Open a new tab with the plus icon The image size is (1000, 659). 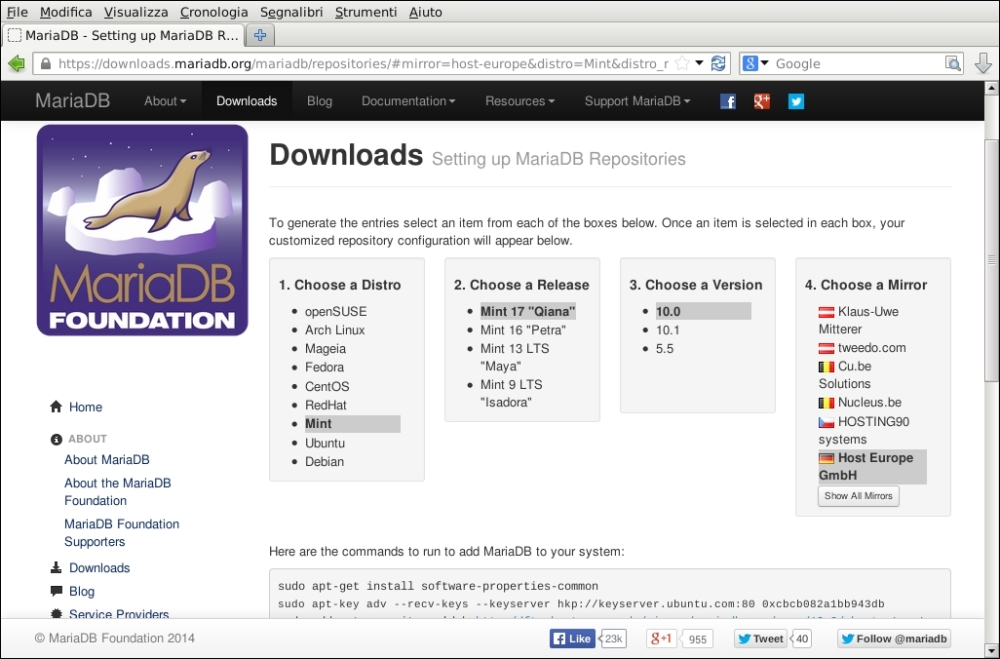click(x=260, y=35)
